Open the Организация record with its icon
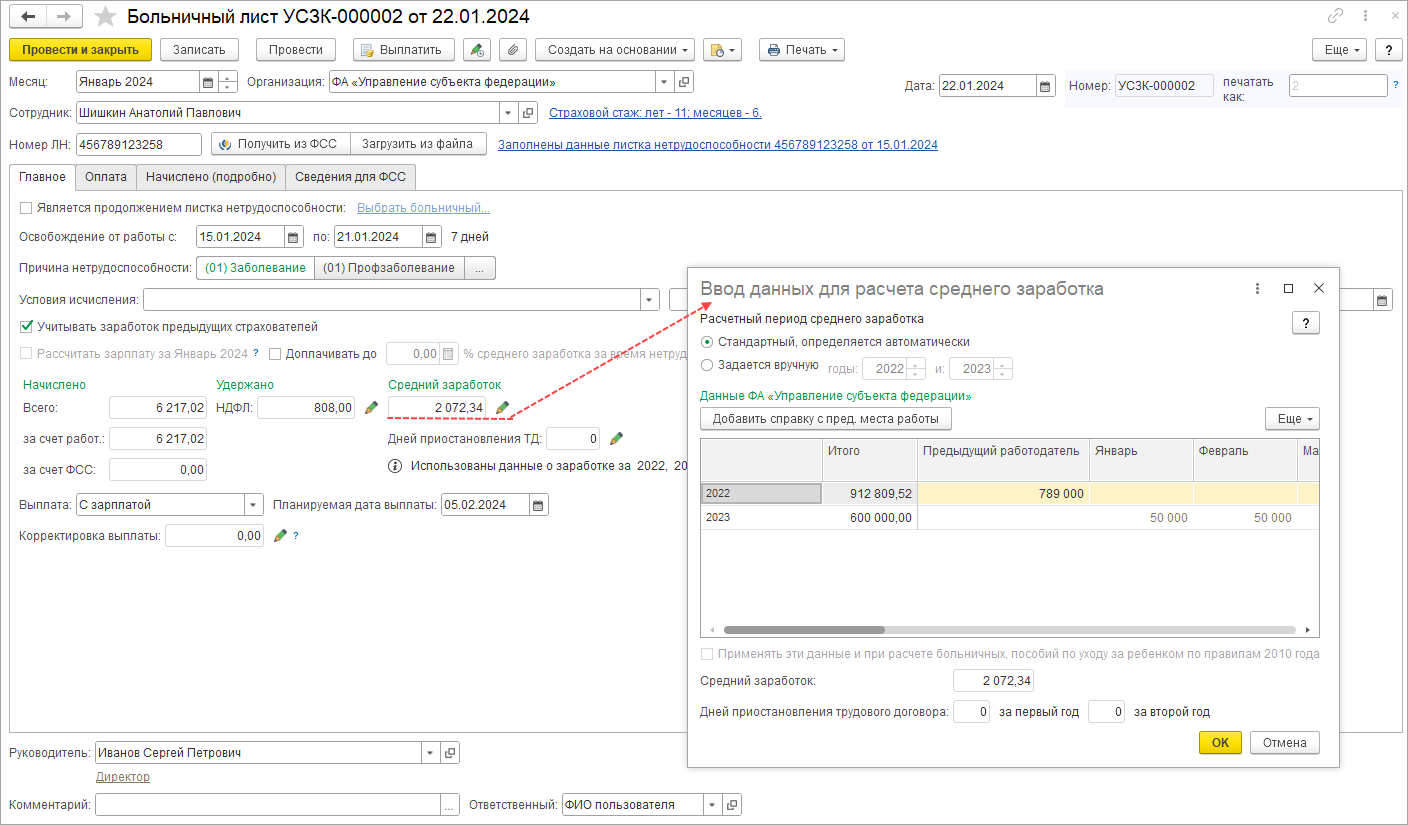This screenshot has width=1408, height=825. (684, 82)
